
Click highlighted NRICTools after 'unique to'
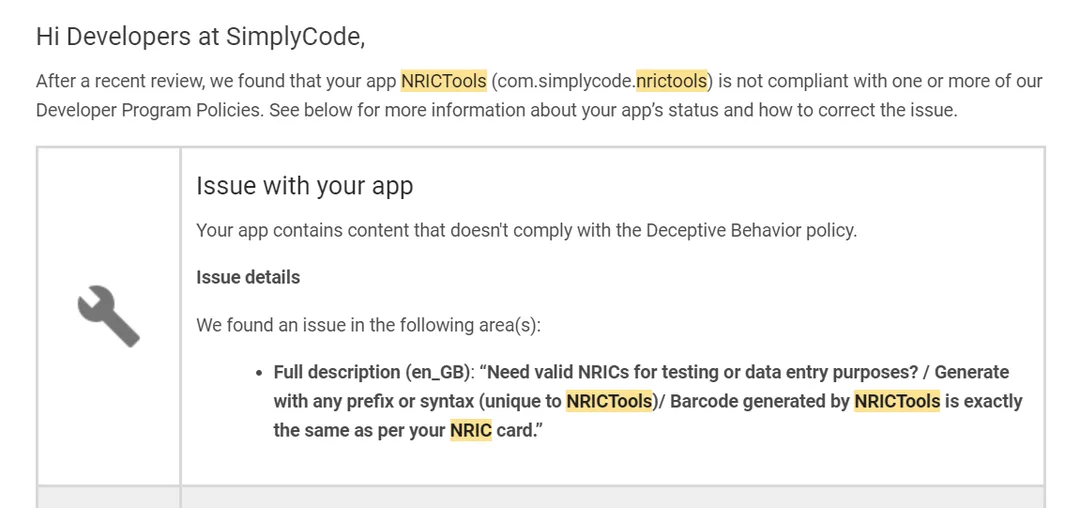[609, 401]
